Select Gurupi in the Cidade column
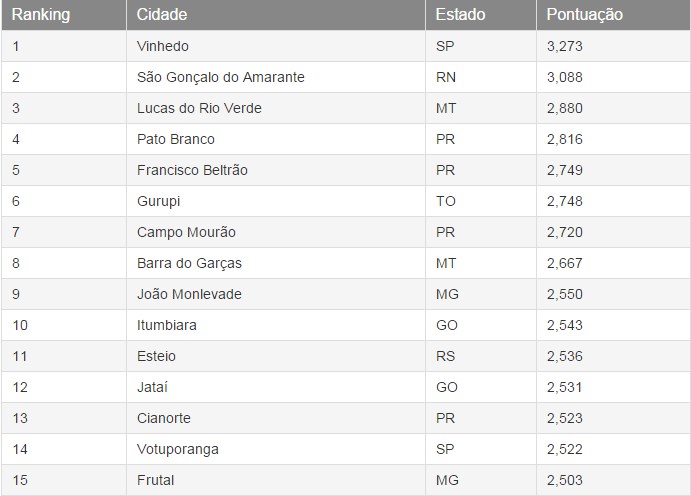Viewport: 691px width, 496px height. 276,201
